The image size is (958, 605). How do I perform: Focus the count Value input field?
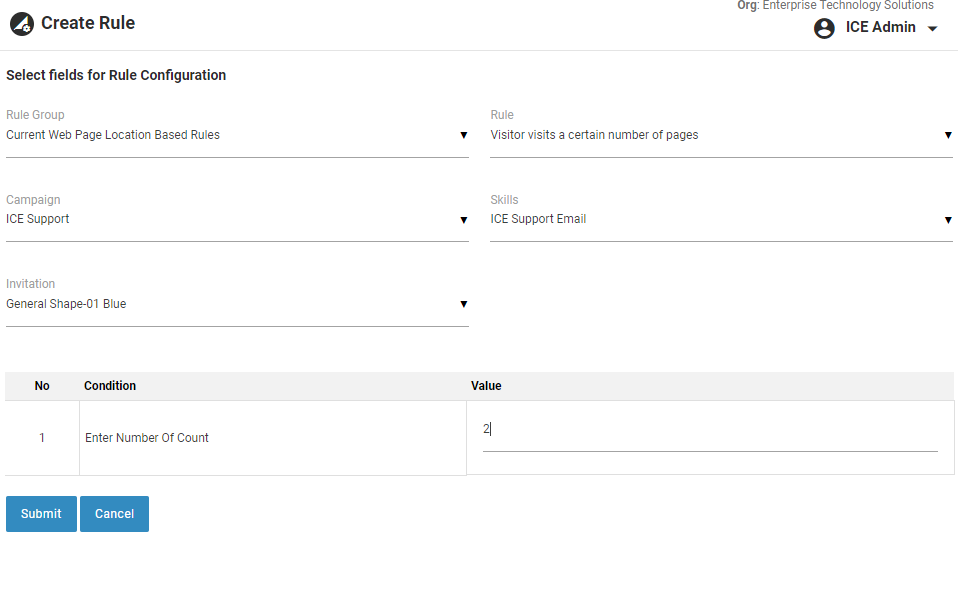click(x=709, y=430)
